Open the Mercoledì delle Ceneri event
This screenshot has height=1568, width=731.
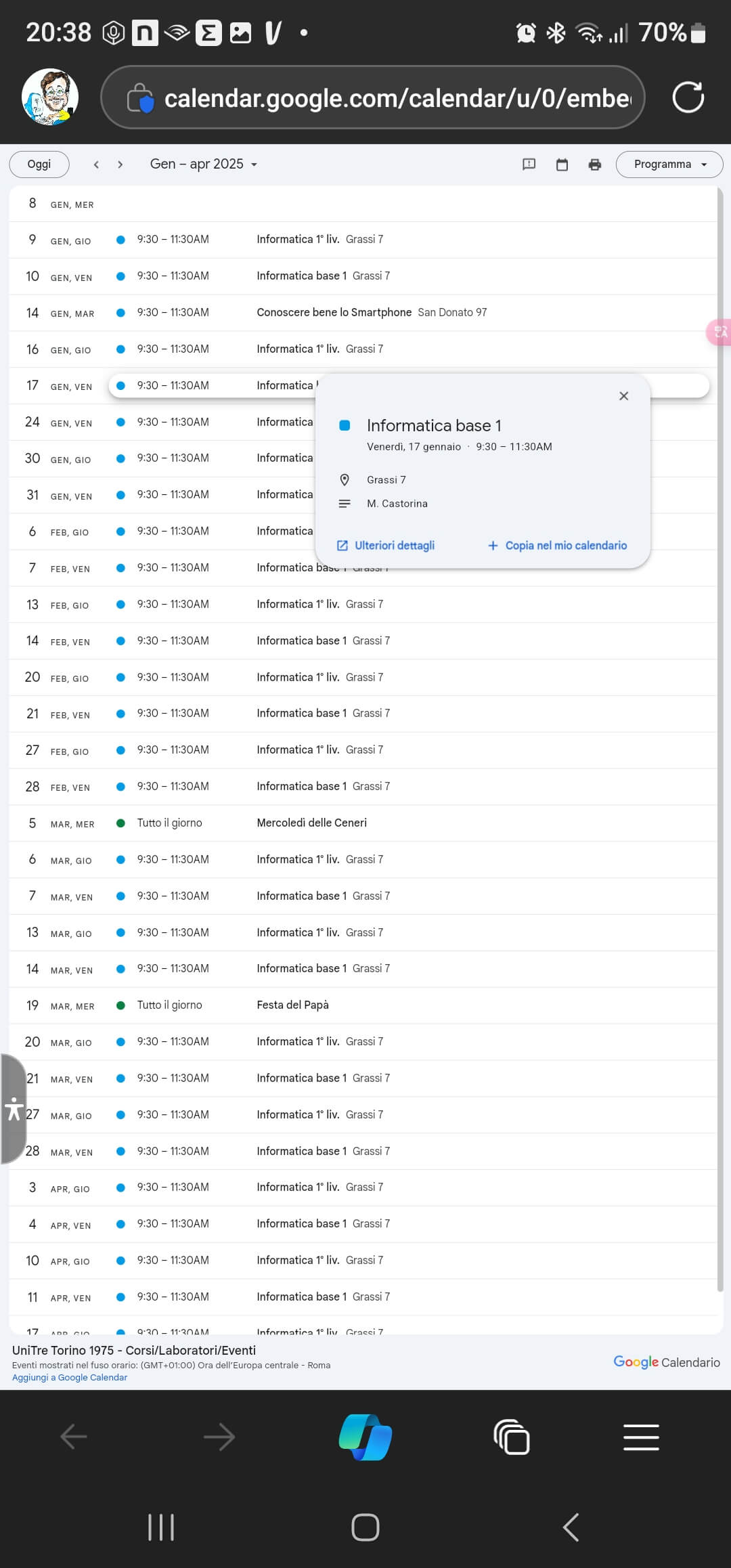(311, 823)
